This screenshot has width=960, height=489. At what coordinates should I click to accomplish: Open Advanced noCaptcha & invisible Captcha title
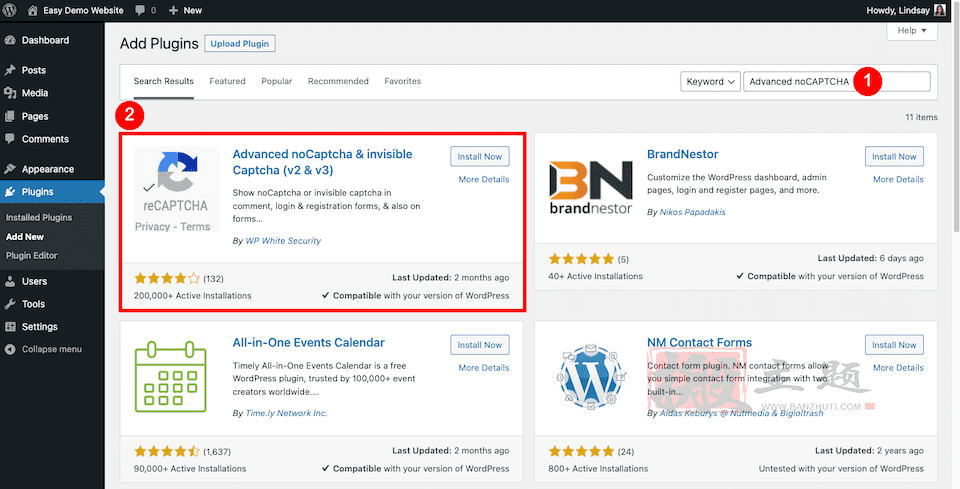click(323, 162)
